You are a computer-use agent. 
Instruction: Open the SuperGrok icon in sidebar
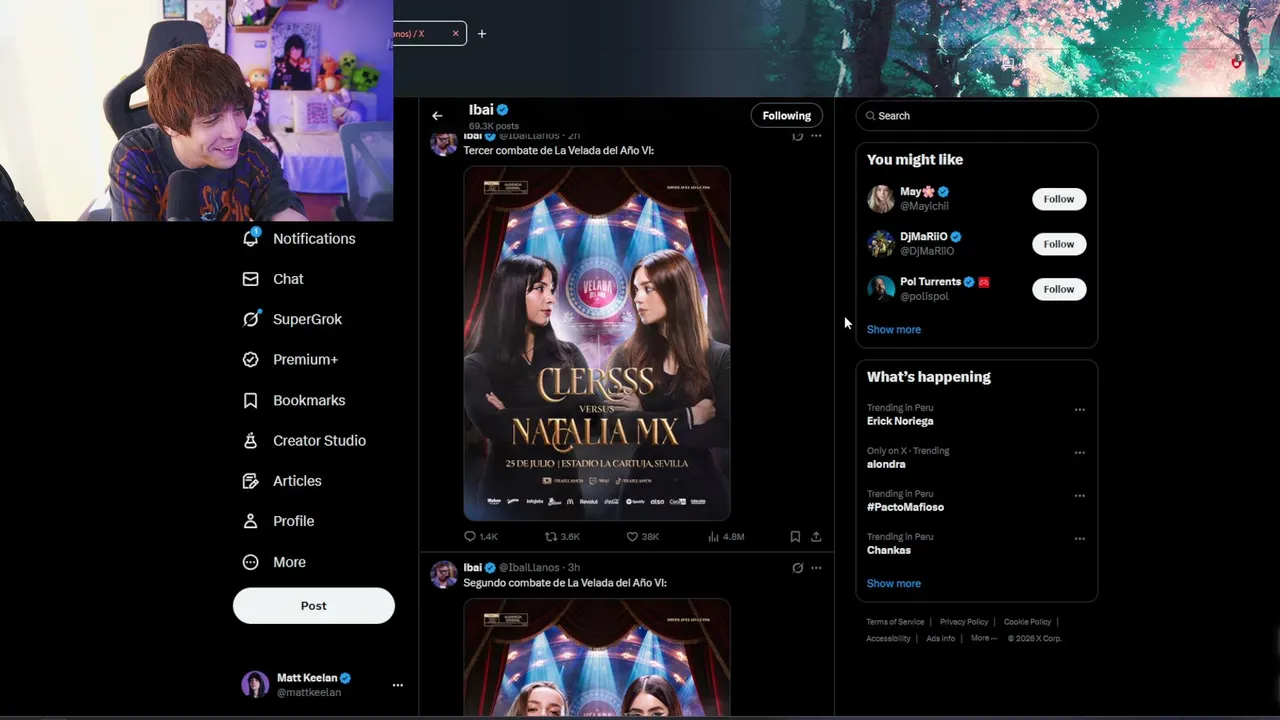click(x=251, y=319)
